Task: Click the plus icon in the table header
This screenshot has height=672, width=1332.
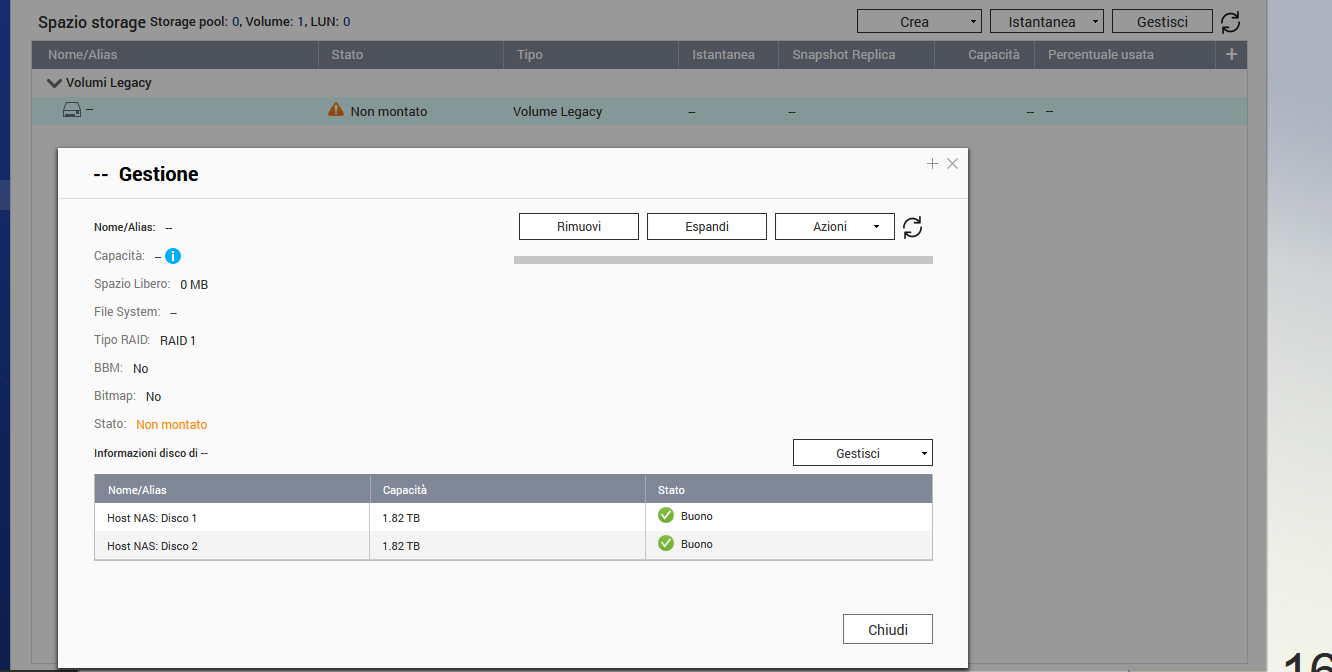Action: (x=1231, y=55)
